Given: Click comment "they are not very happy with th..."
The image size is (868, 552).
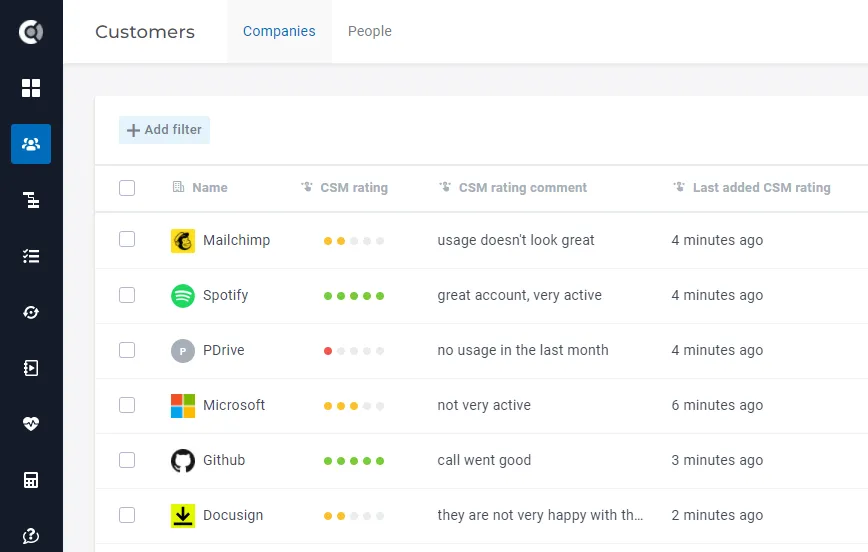Looking at the screenshot, I should pyautogui.click(x=540, y=515).
